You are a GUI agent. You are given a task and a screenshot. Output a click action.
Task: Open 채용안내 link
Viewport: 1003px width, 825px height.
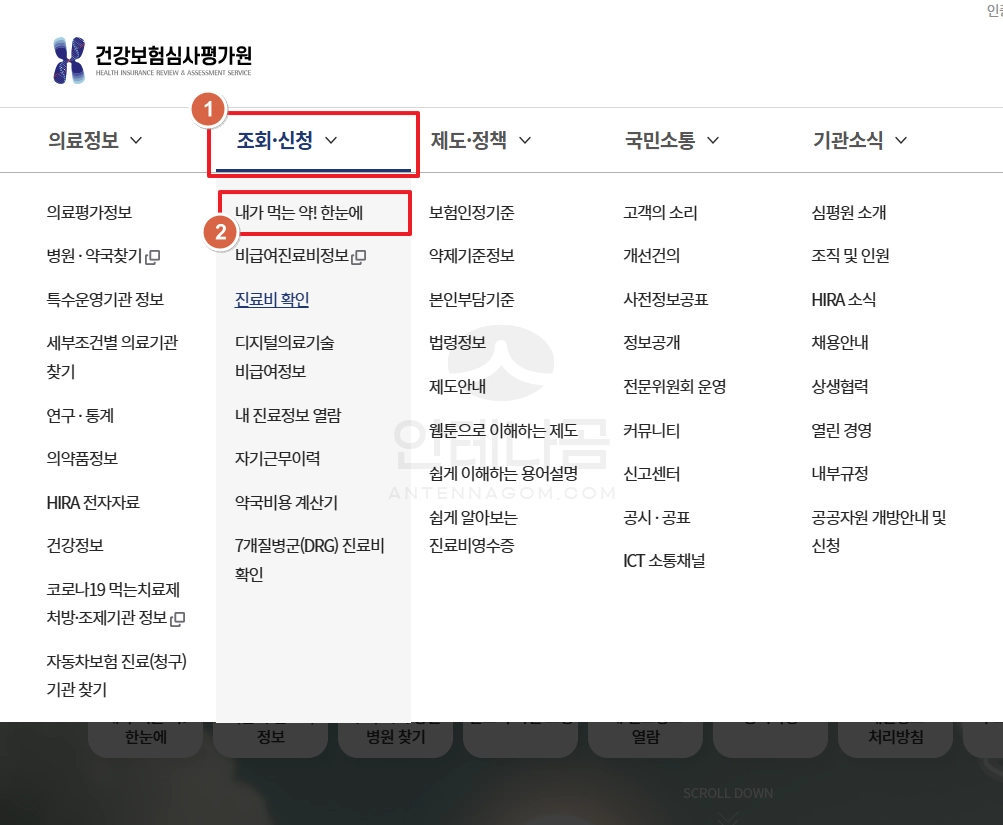[840, 343]
